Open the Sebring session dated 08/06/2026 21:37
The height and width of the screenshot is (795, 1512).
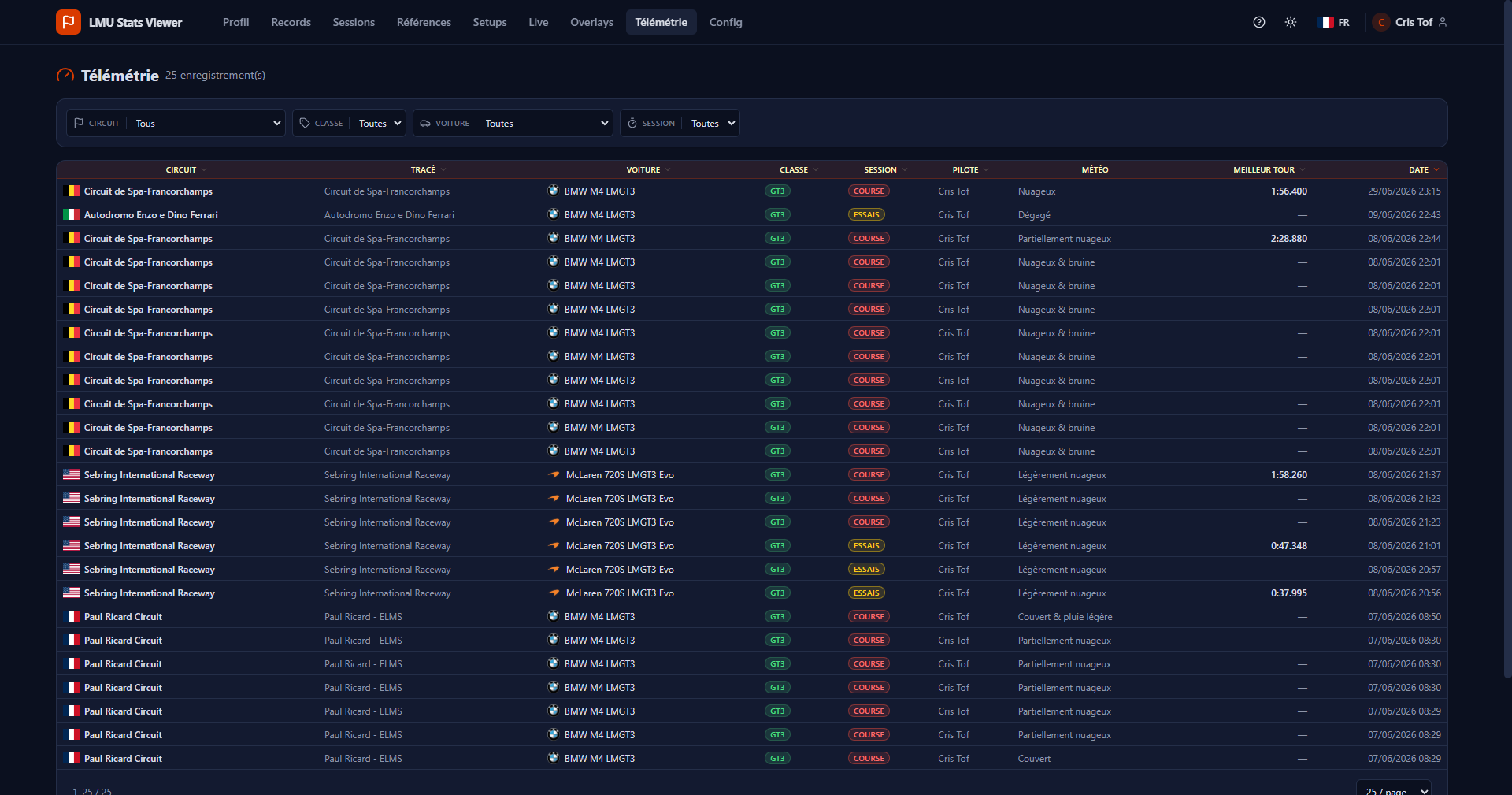click(751, 474)
